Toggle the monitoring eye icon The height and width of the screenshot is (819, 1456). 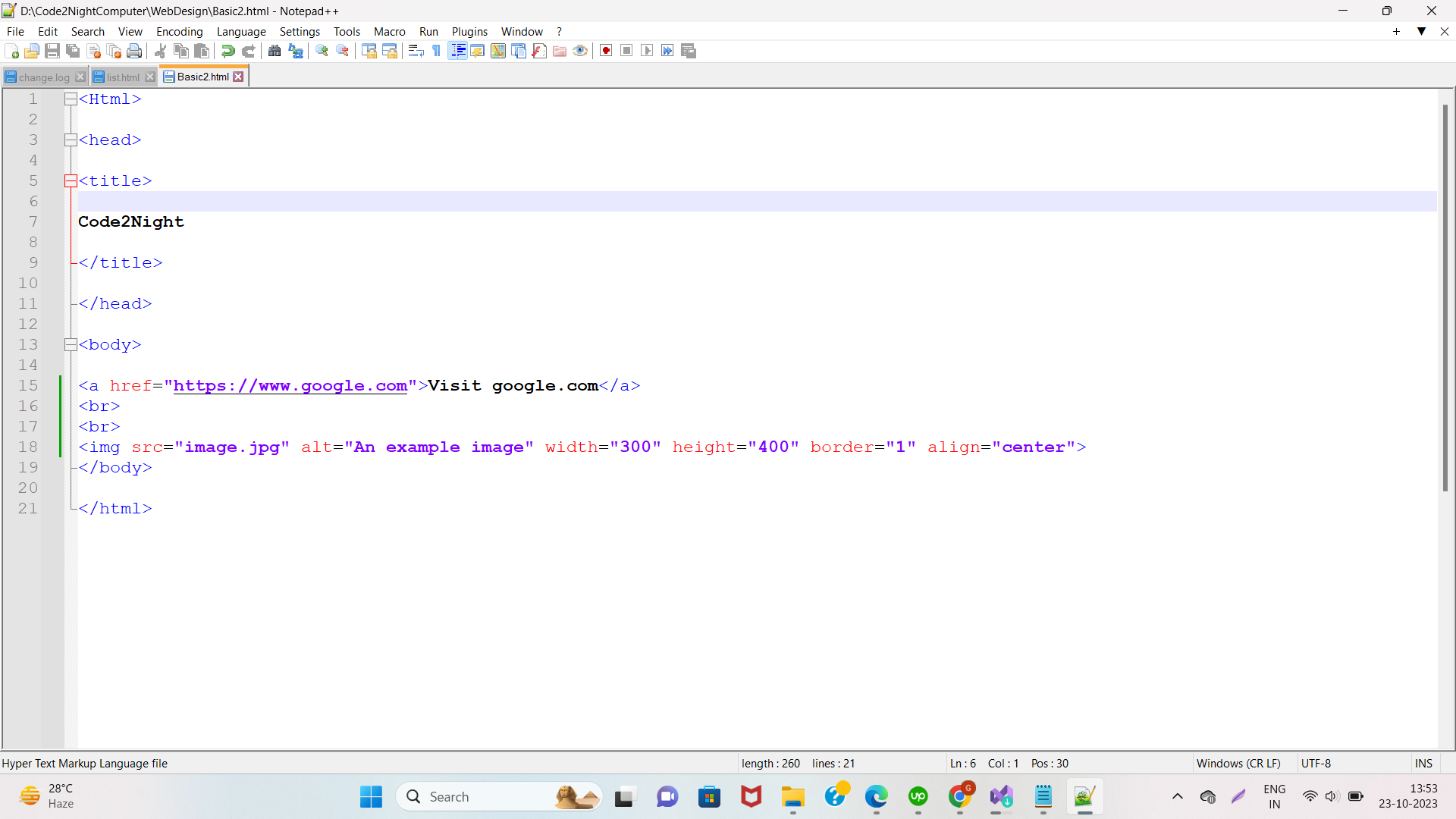coord(580,51)
